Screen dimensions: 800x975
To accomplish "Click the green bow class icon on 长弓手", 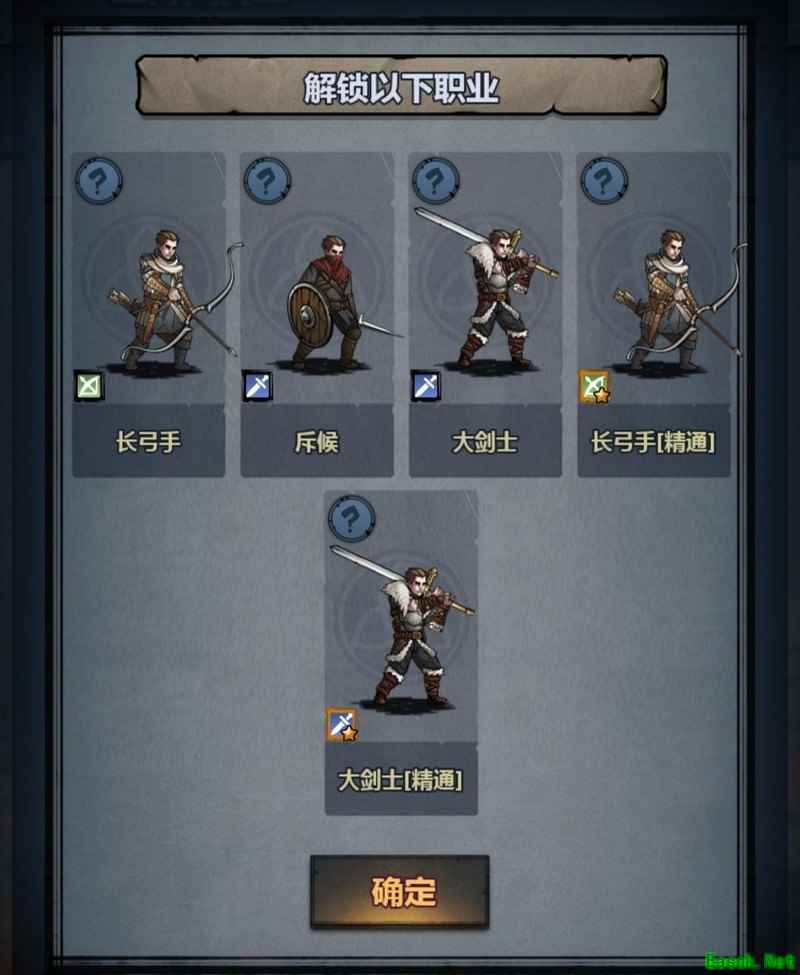I will 89,386.
